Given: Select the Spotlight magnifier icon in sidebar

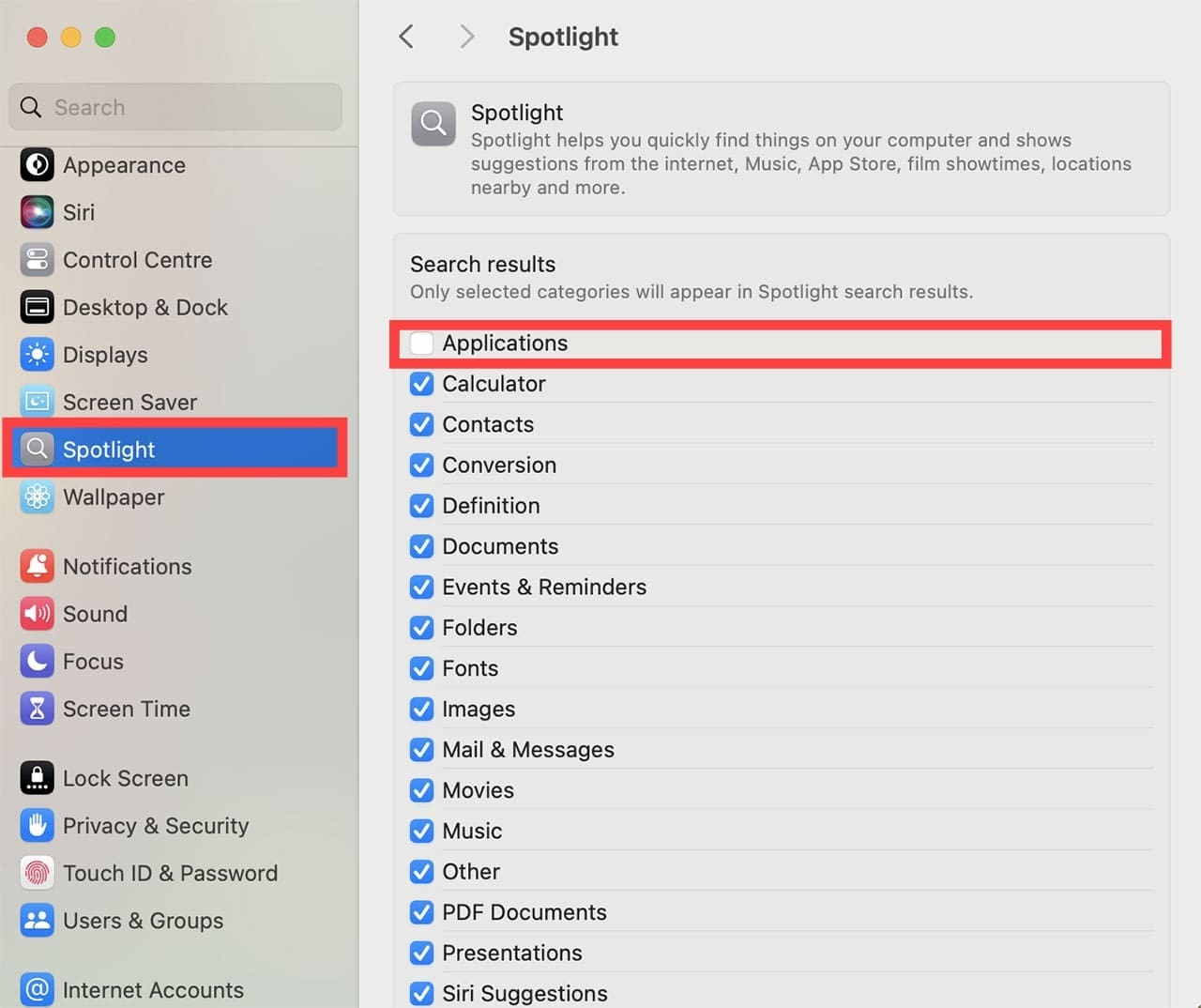Looking at the screenshot, I should click(38, 449).
